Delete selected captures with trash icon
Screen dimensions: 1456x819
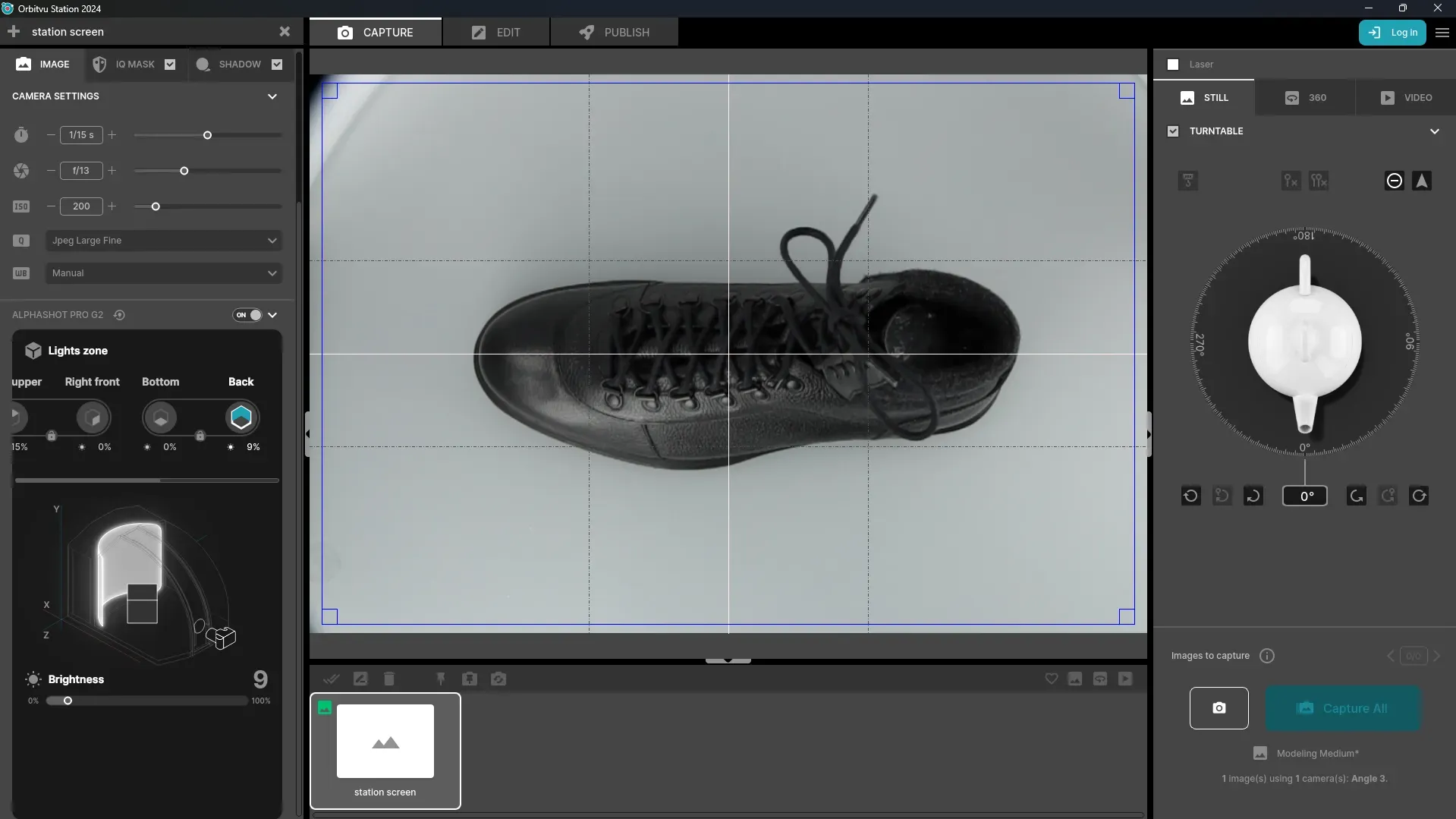389,679
